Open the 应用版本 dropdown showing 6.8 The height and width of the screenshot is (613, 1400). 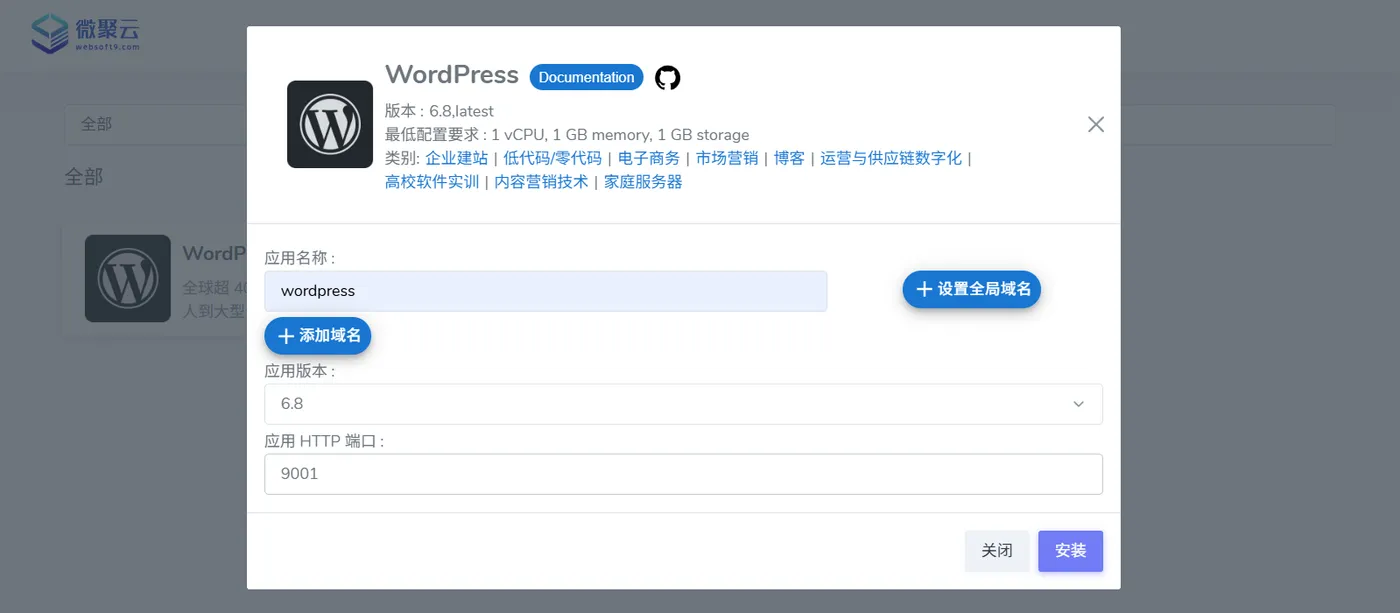click(684, 404)
